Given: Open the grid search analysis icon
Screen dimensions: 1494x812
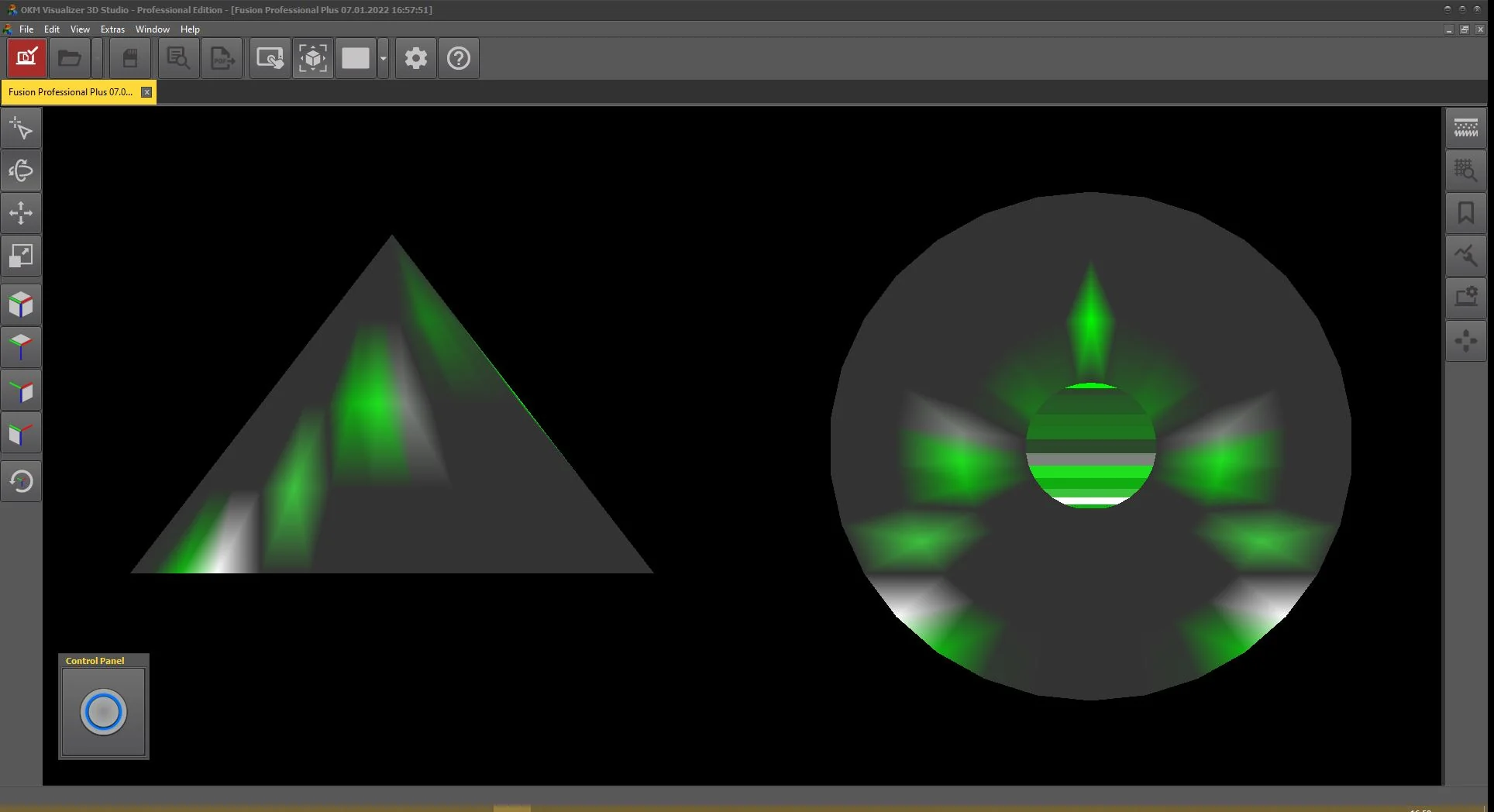Looking at the screenshot, I should tap(1465, 170).
